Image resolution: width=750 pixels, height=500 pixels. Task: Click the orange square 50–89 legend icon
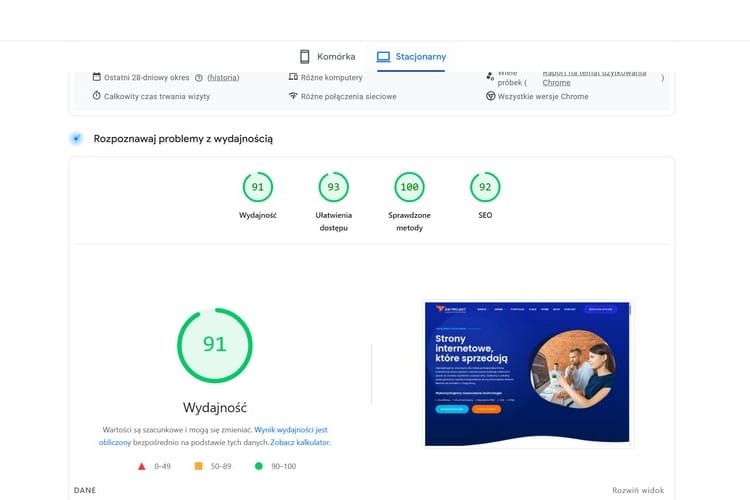tap(199, 466)
